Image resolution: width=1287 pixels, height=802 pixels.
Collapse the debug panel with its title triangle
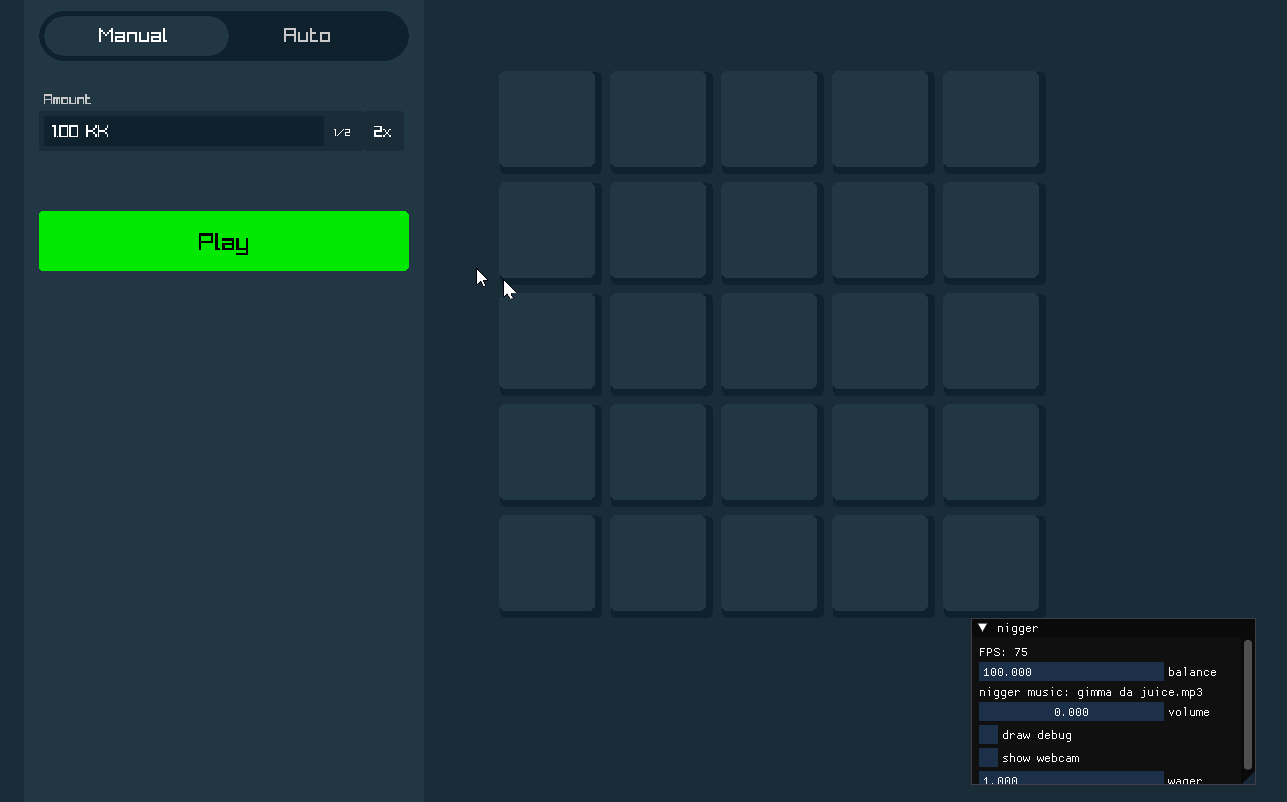click(983, 628)
